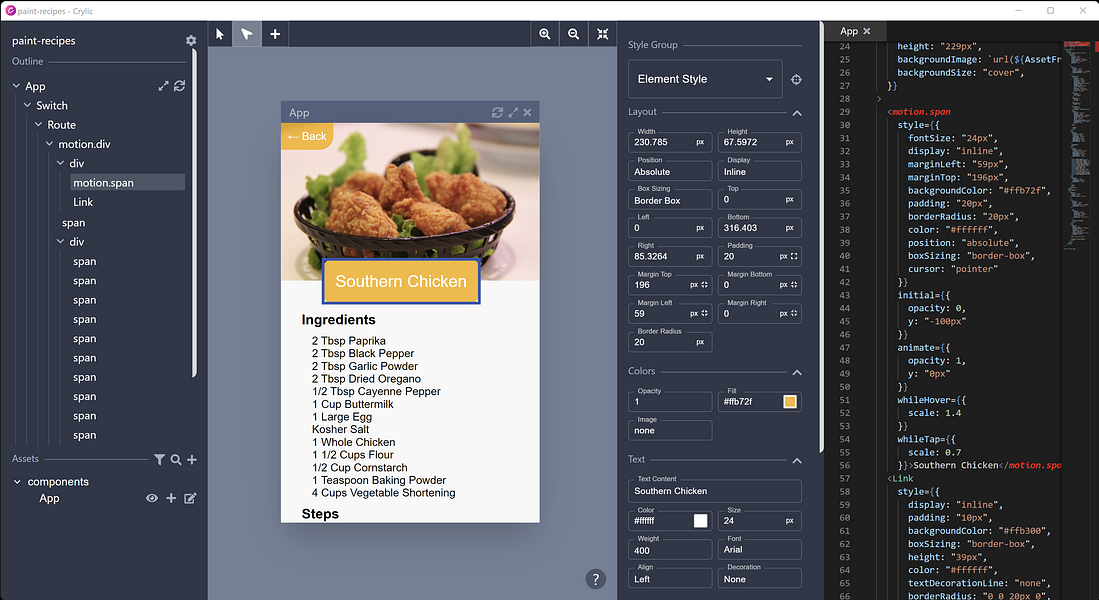
Task: Edit the Opacity field
Action: pos(670,402)
